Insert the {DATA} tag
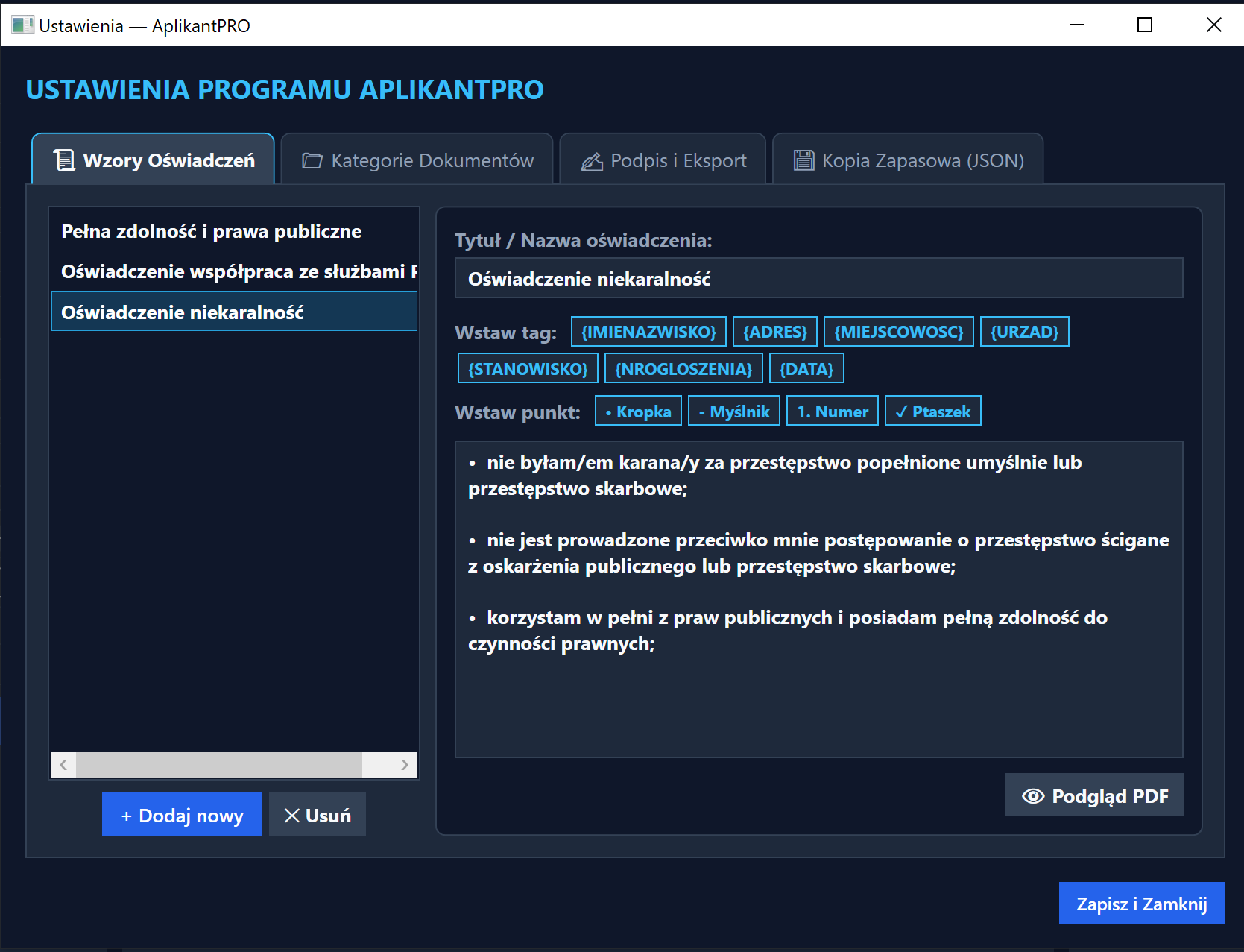This screenshot has height=952, width=1244. pos(806,369)
